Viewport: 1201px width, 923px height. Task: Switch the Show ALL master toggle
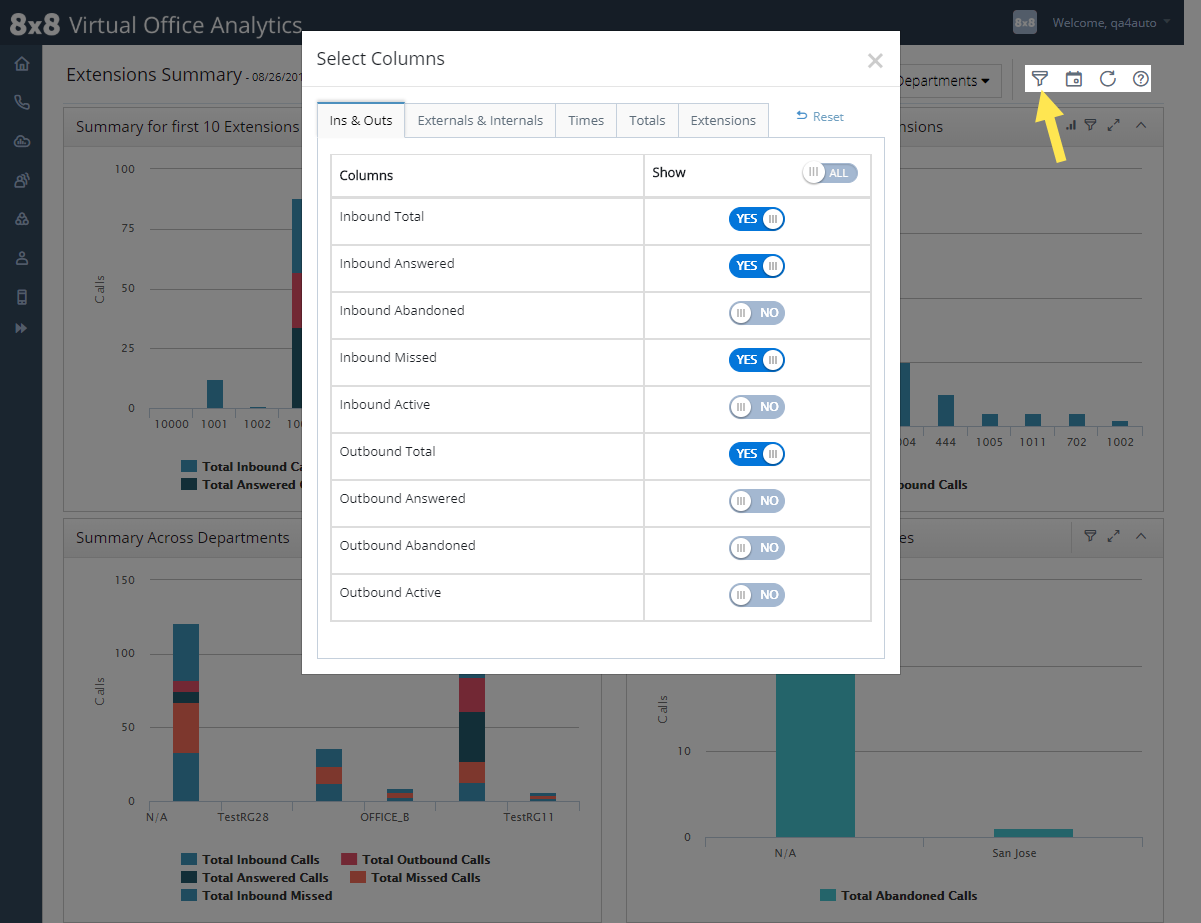coord(829,172)
